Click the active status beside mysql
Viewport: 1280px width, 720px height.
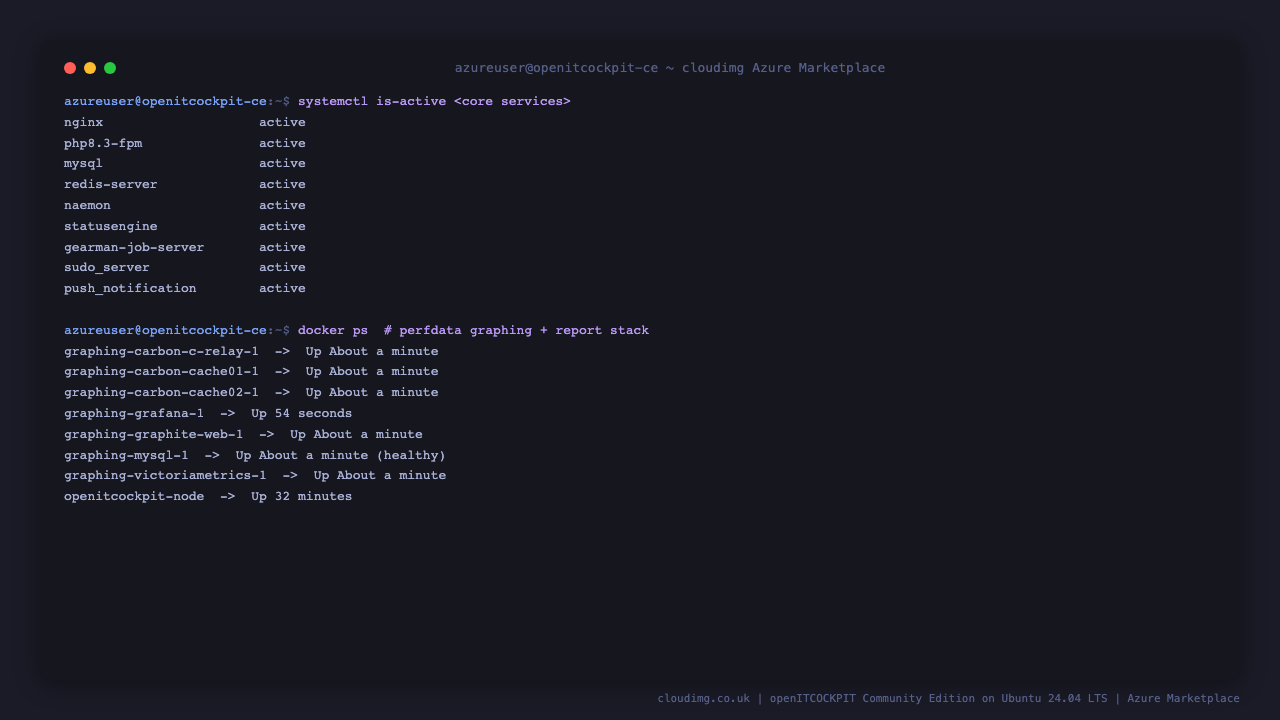[282, 164]
